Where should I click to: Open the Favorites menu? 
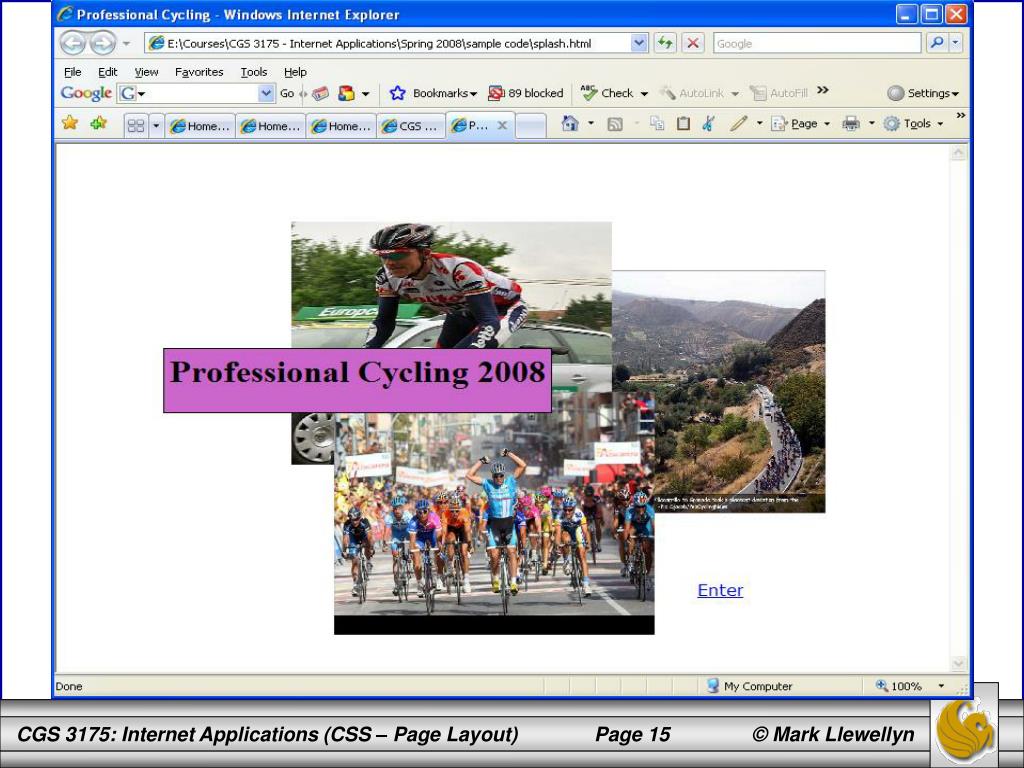pyautogui.click(x=199, y=72)
